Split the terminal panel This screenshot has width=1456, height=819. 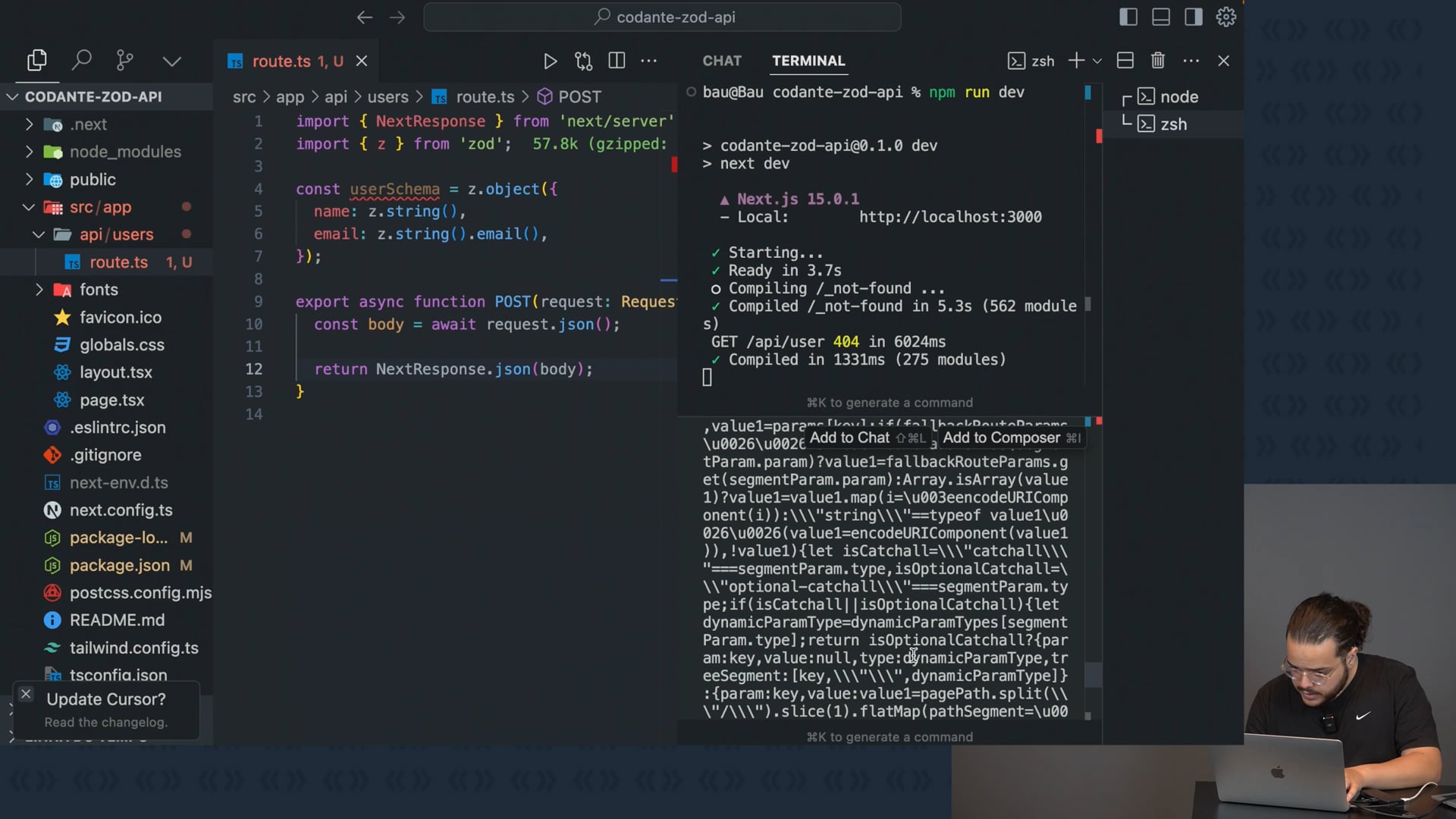(1125, 61)
